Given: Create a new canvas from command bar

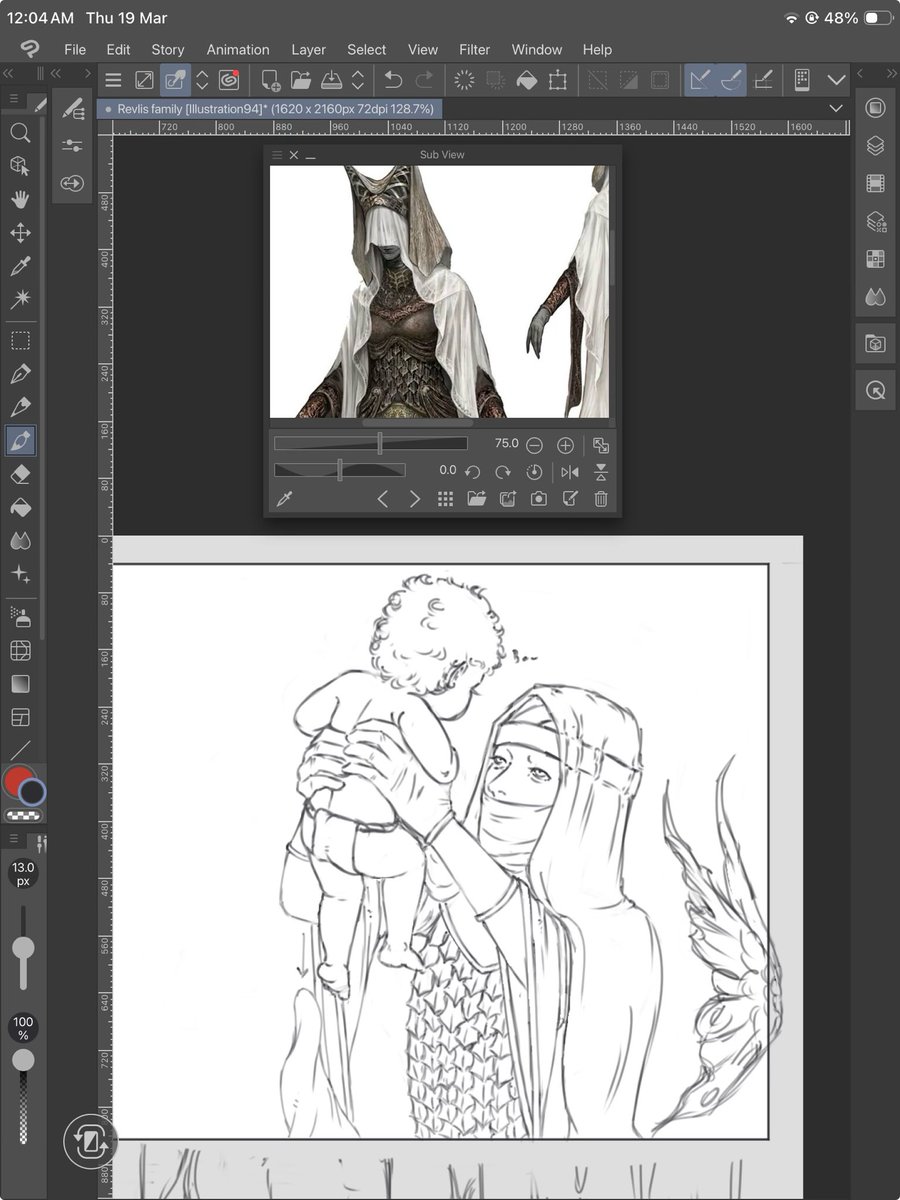Looking at the screenshot, I should click(x=269, y=81).
